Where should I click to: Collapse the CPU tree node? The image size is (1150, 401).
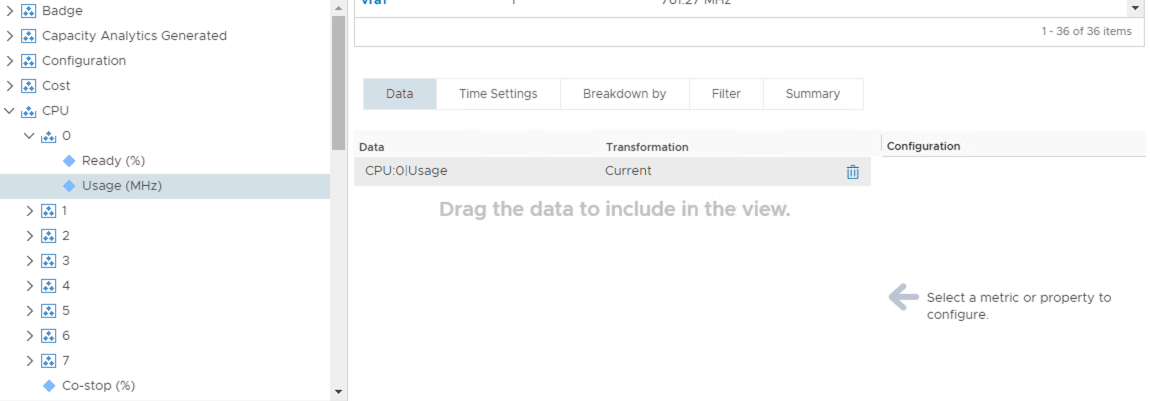[x=10, y=111]
